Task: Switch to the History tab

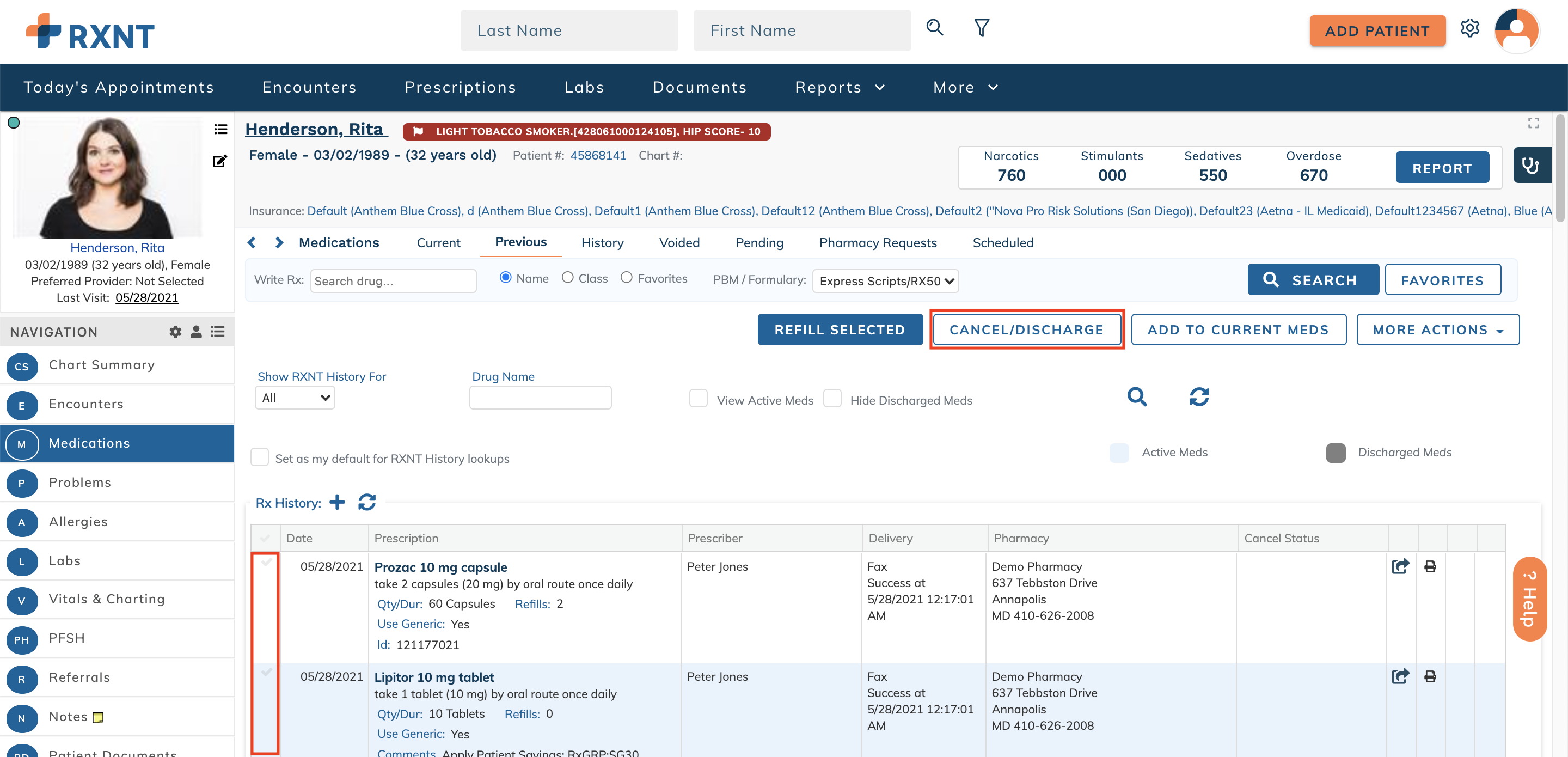Action: (x=602, y=242)
